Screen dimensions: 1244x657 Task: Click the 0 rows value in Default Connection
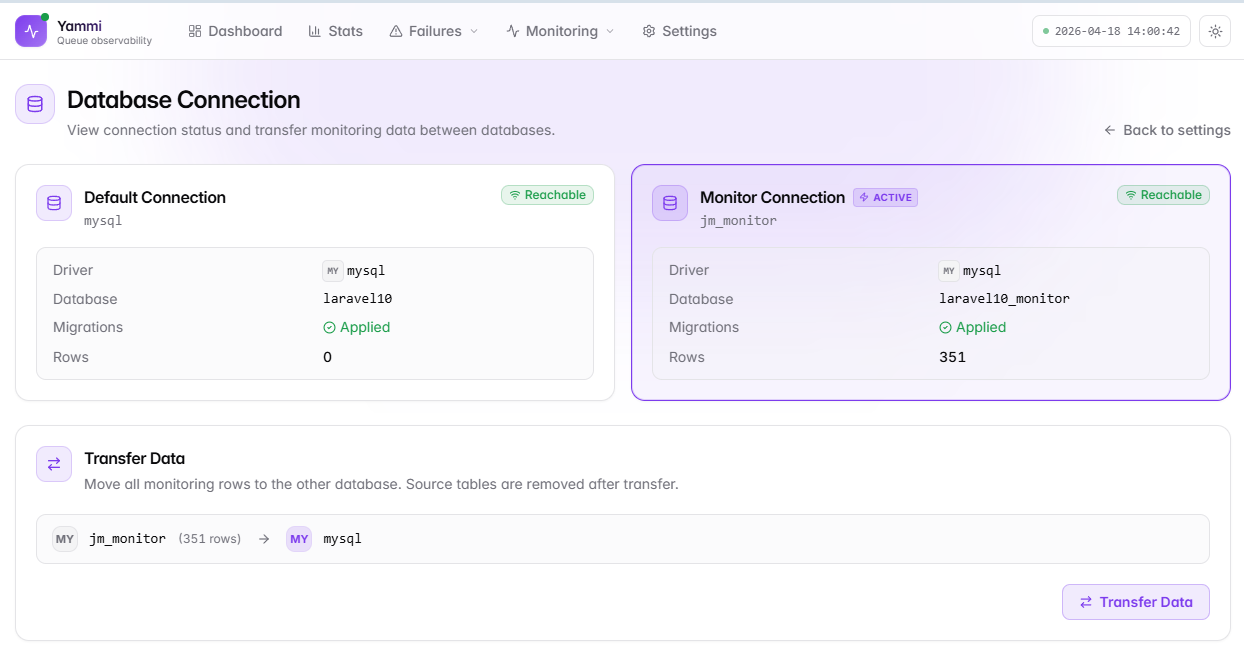(327, 357)
